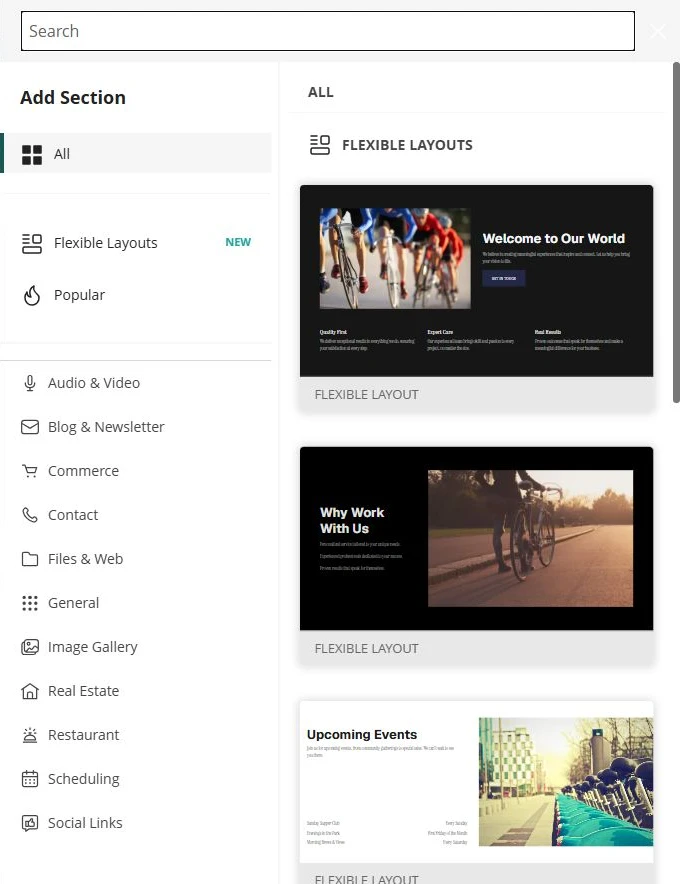Select the Flexible Layouts sidebar icon

[x=32, y=244]
